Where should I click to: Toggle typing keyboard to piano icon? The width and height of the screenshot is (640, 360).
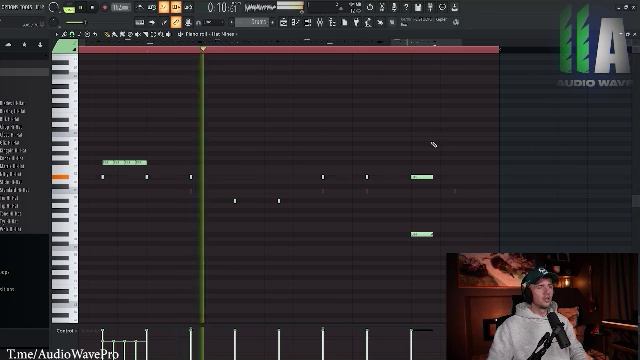pos(140,22)
